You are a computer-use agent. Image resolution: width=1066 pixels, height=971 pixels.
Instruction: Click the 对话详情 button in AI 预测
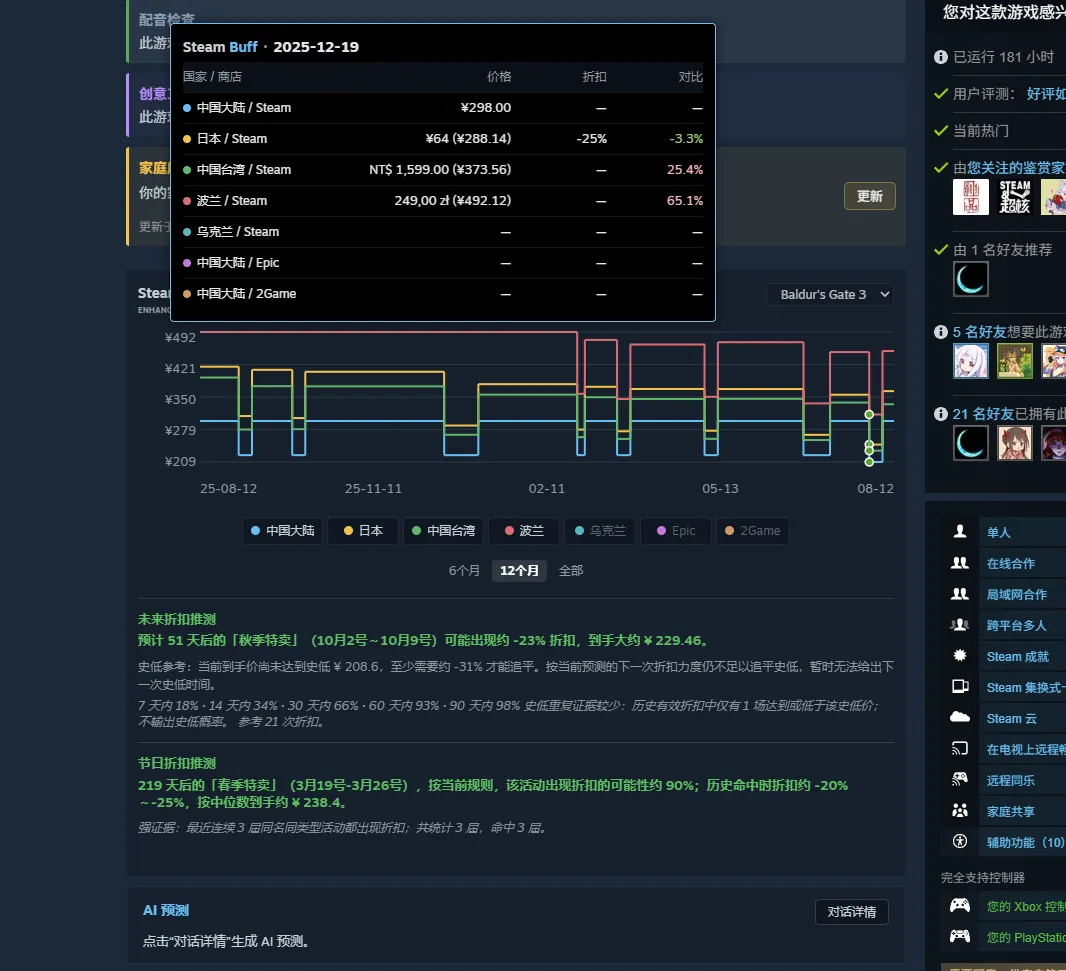[x=851, y=912]
